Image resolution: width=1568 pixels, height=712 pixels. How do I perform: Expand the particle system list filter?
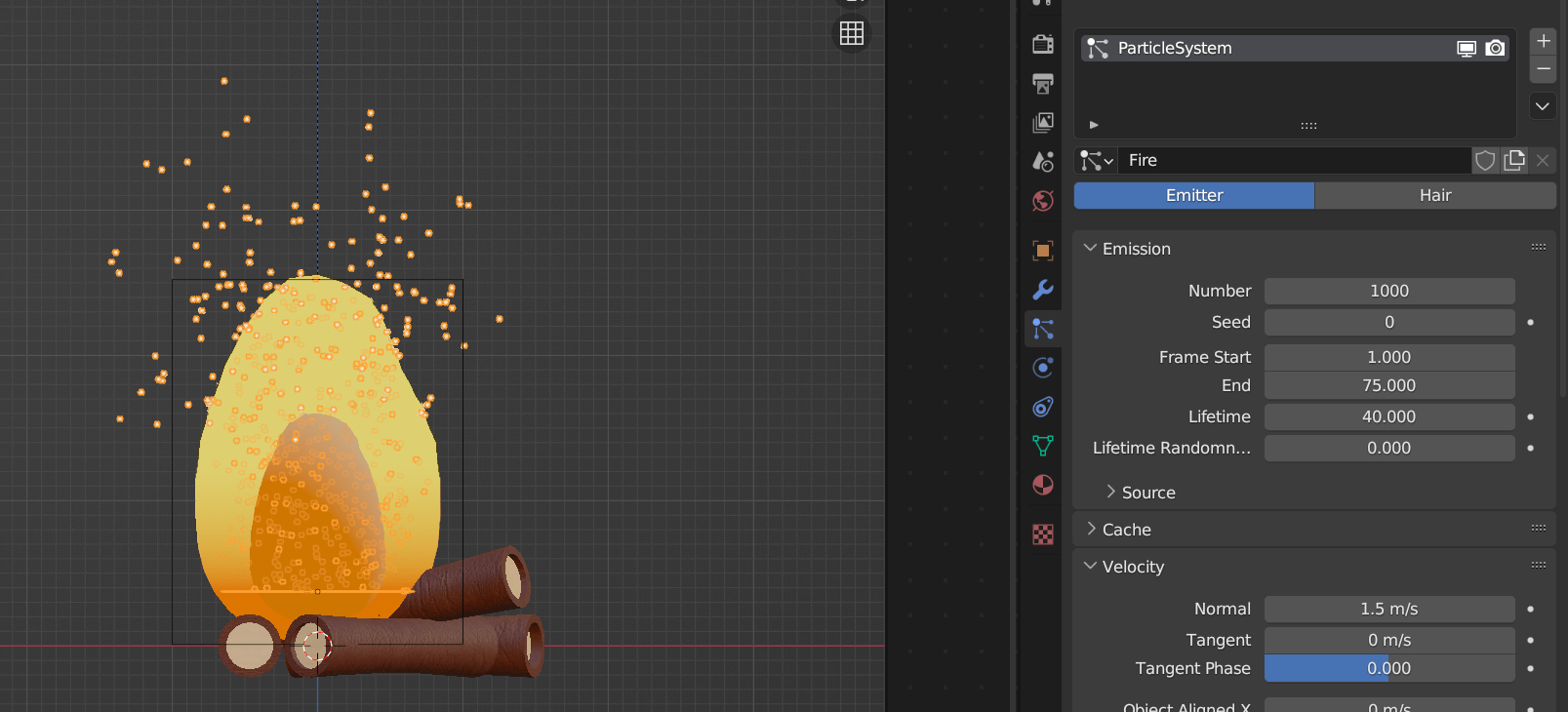[1094, 125]
